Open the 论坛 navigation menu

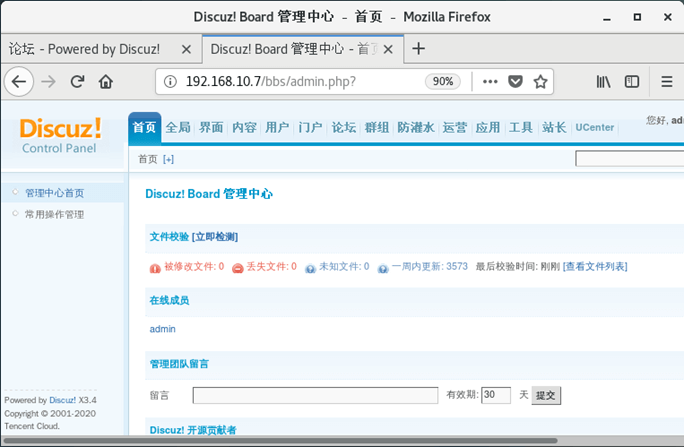[x=344, y=127]
